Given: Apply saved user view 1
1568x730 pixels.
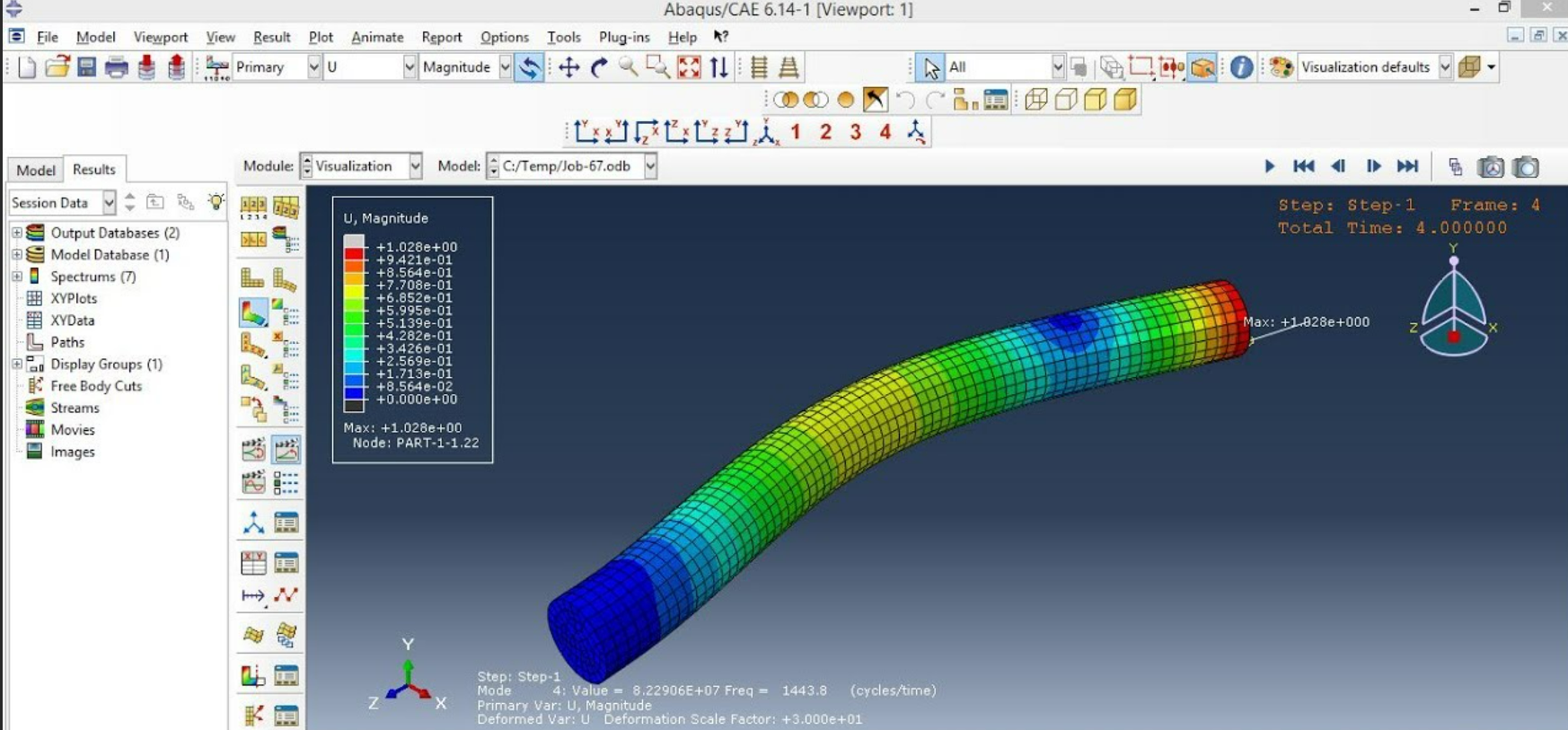Looking at the screenshot, I should click(x=796, y=132).
